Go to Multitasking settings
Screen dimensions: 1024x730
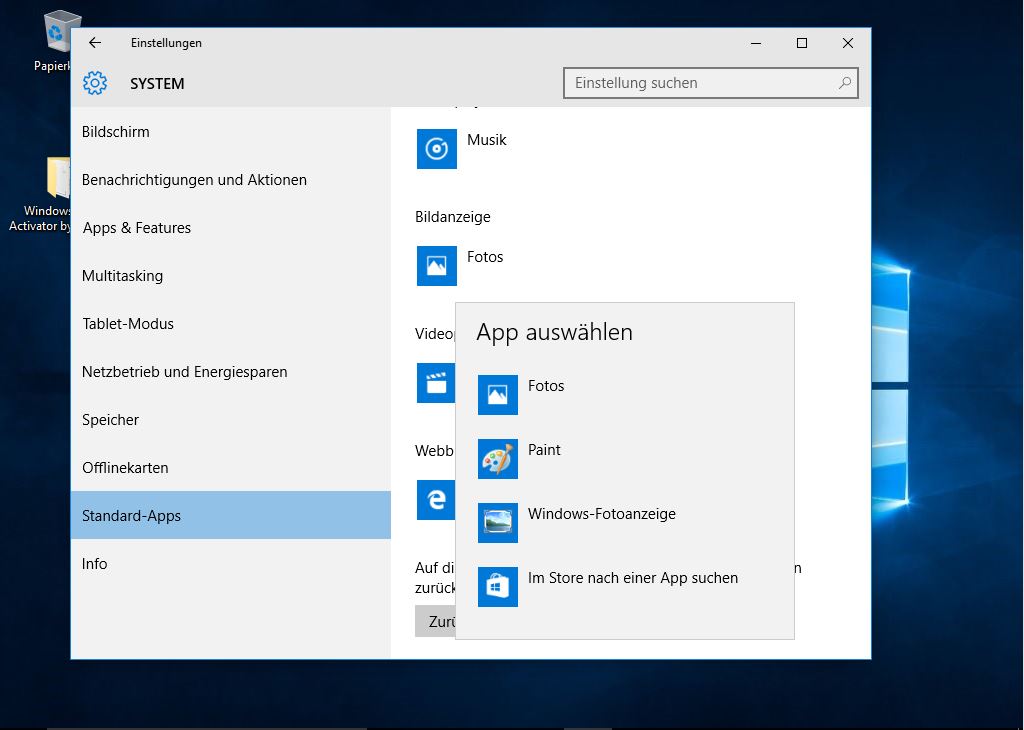click(x=231, y=276)
